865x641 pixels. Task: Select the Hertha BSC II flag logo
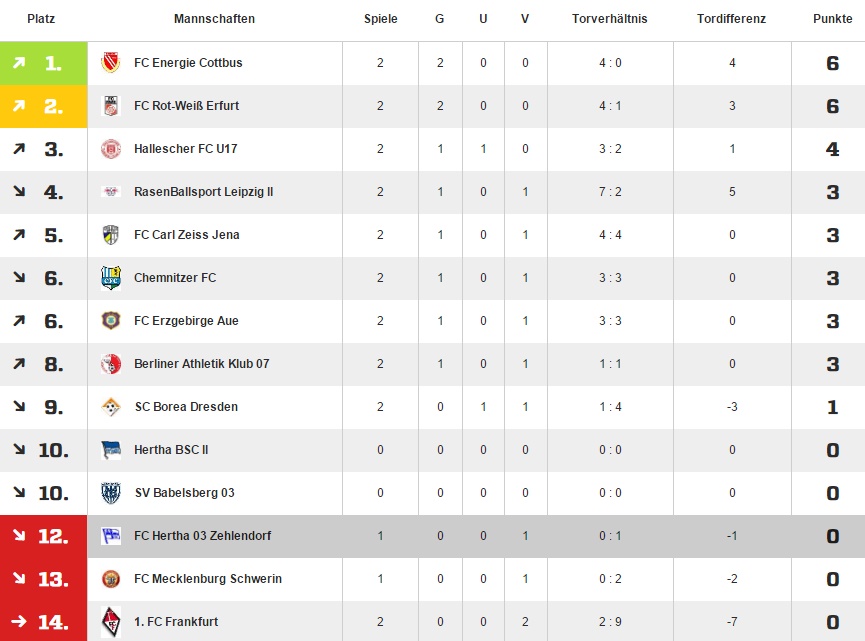[111, 450]
